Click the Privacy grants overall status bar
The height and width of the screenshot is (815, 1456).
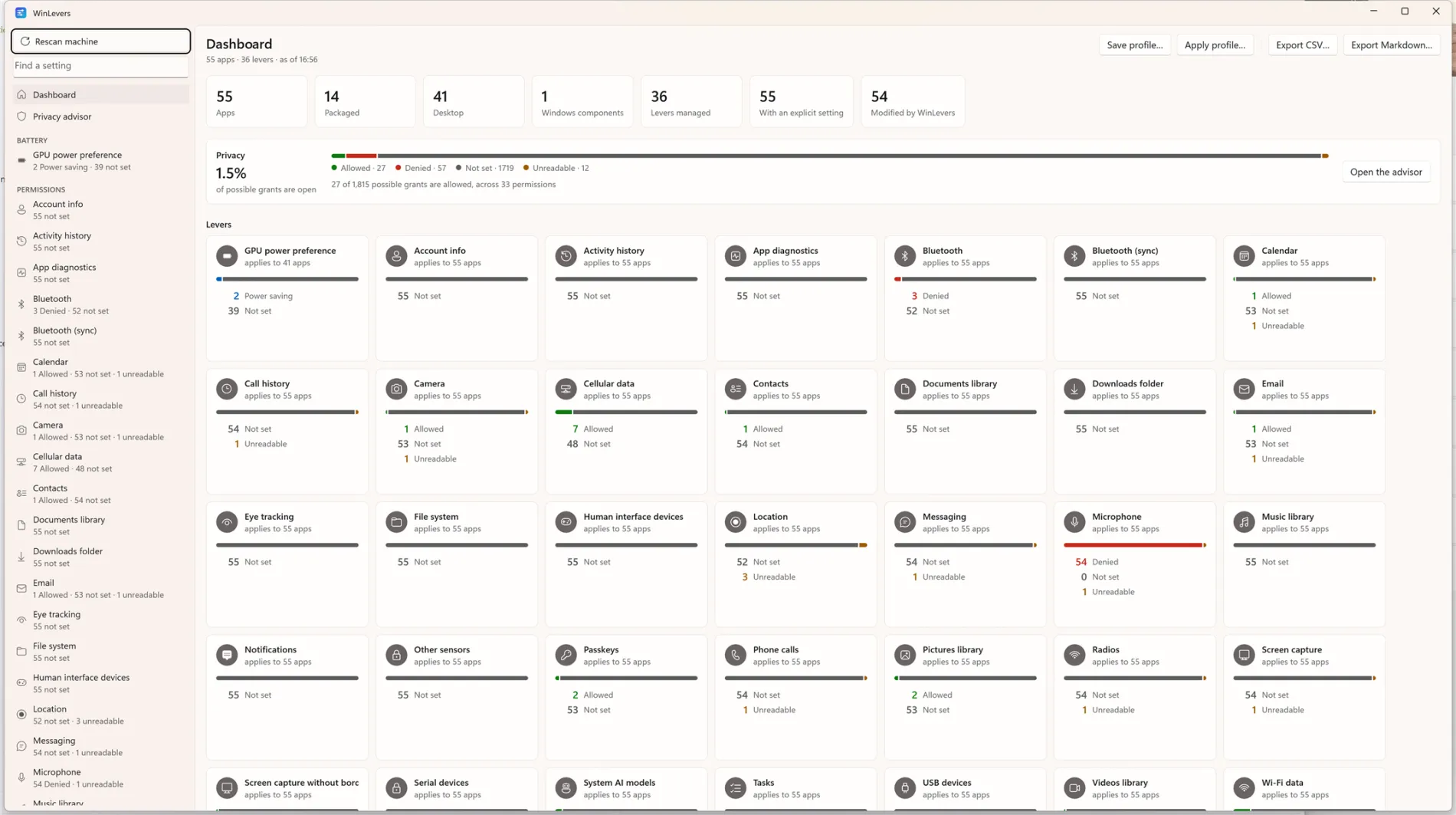click(830, 156)
